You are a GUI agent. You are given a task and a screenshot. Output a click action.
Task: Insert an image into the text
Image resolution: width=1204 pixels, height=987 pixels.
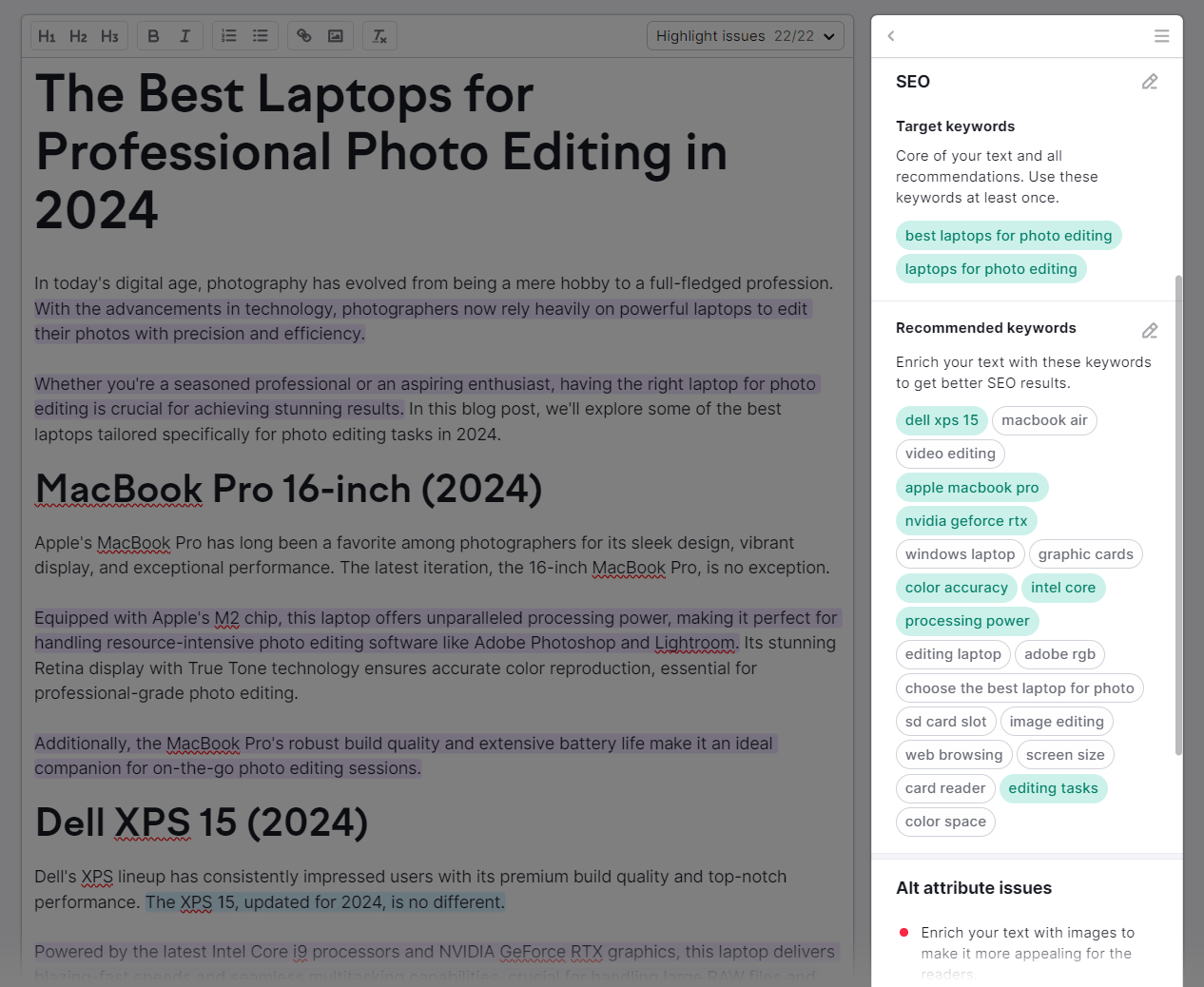tap(335, 35)
